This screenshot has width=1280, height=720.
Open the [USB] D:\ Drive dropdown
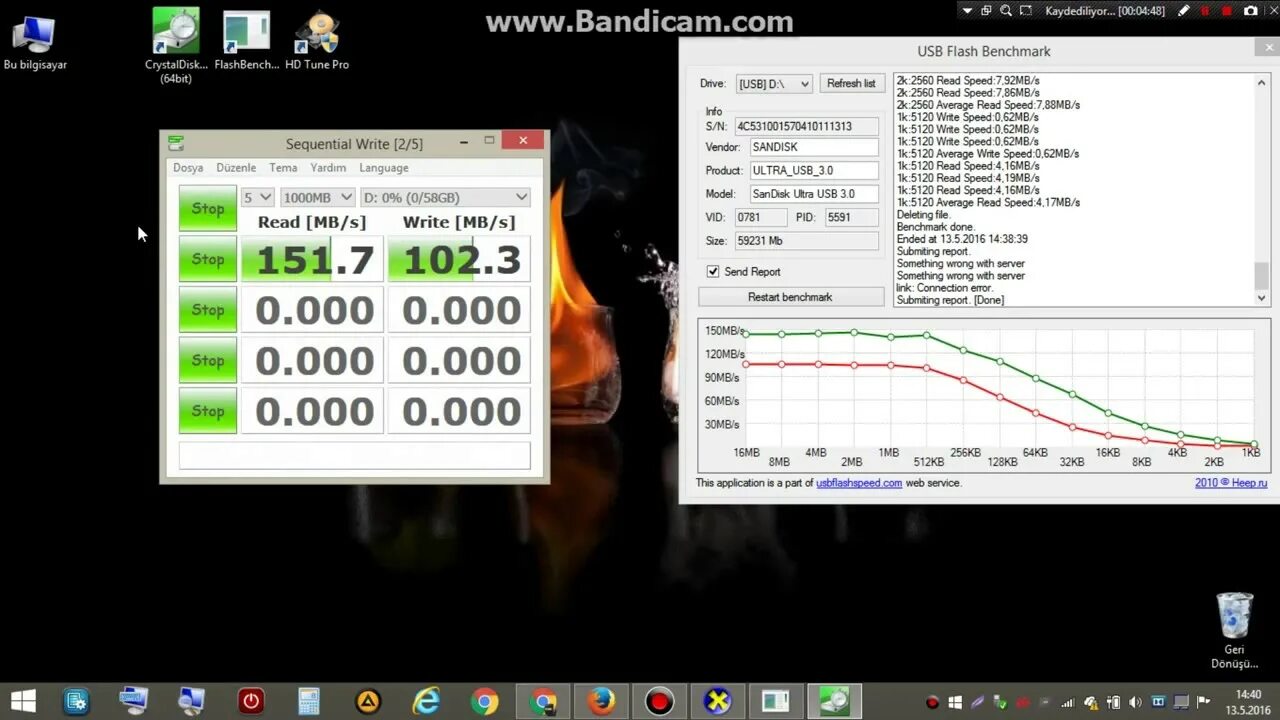tap(774, 84)
